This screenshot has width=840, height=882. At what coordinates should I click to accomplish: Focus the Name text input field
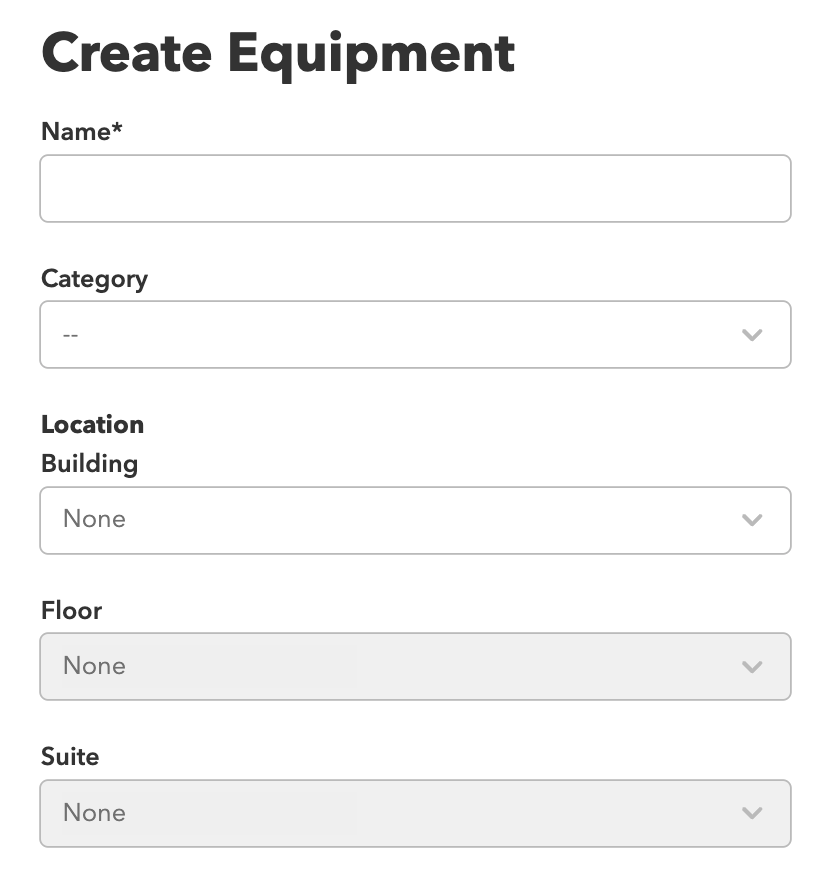[x=415, y=188]
